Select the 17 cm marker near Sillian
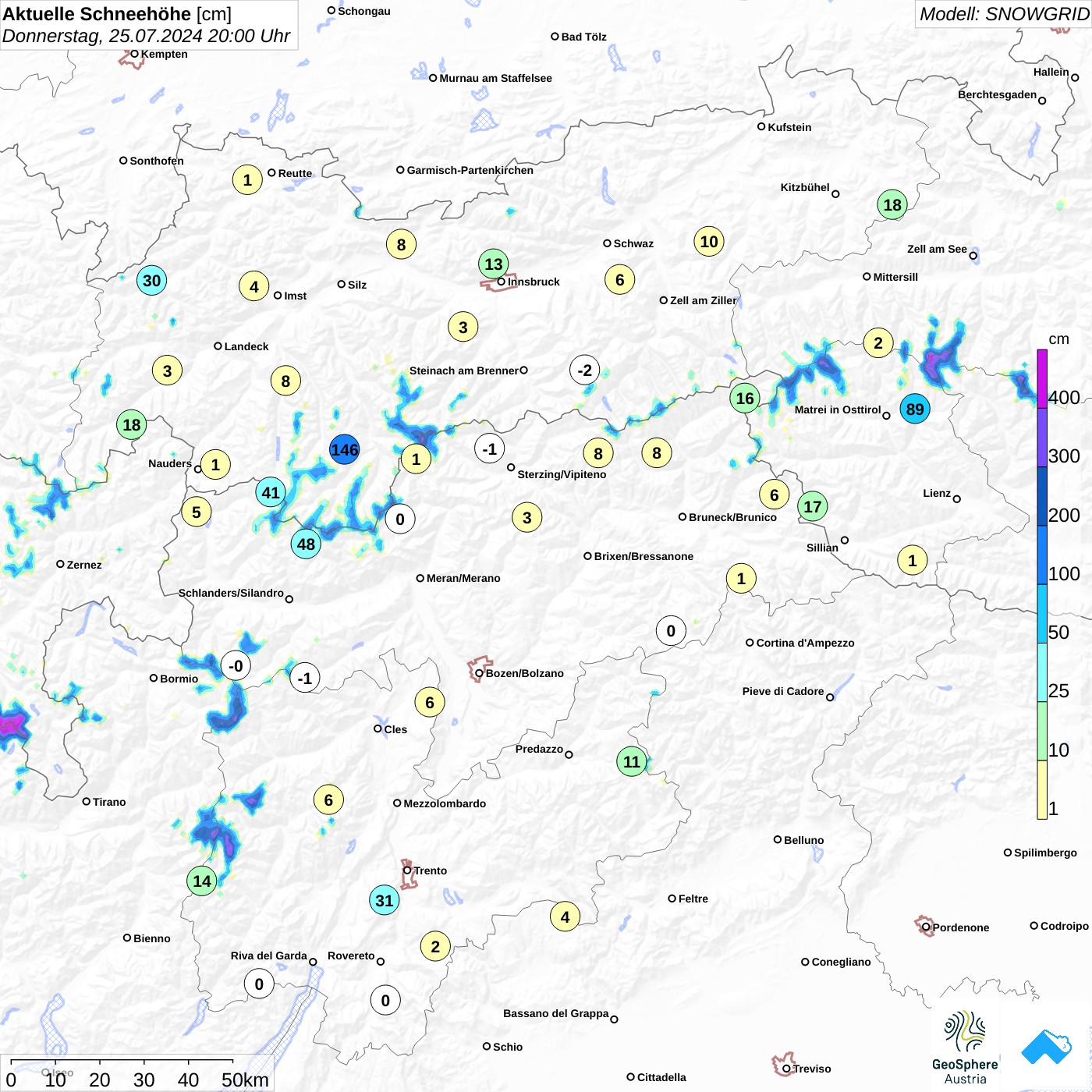Viewport: 1092px width, 1092px height. [x=813, y=507]
